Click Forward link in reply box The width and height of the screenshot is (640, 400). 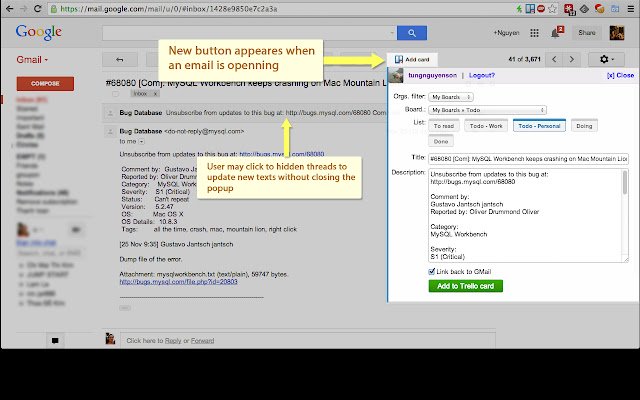(202, 340)
